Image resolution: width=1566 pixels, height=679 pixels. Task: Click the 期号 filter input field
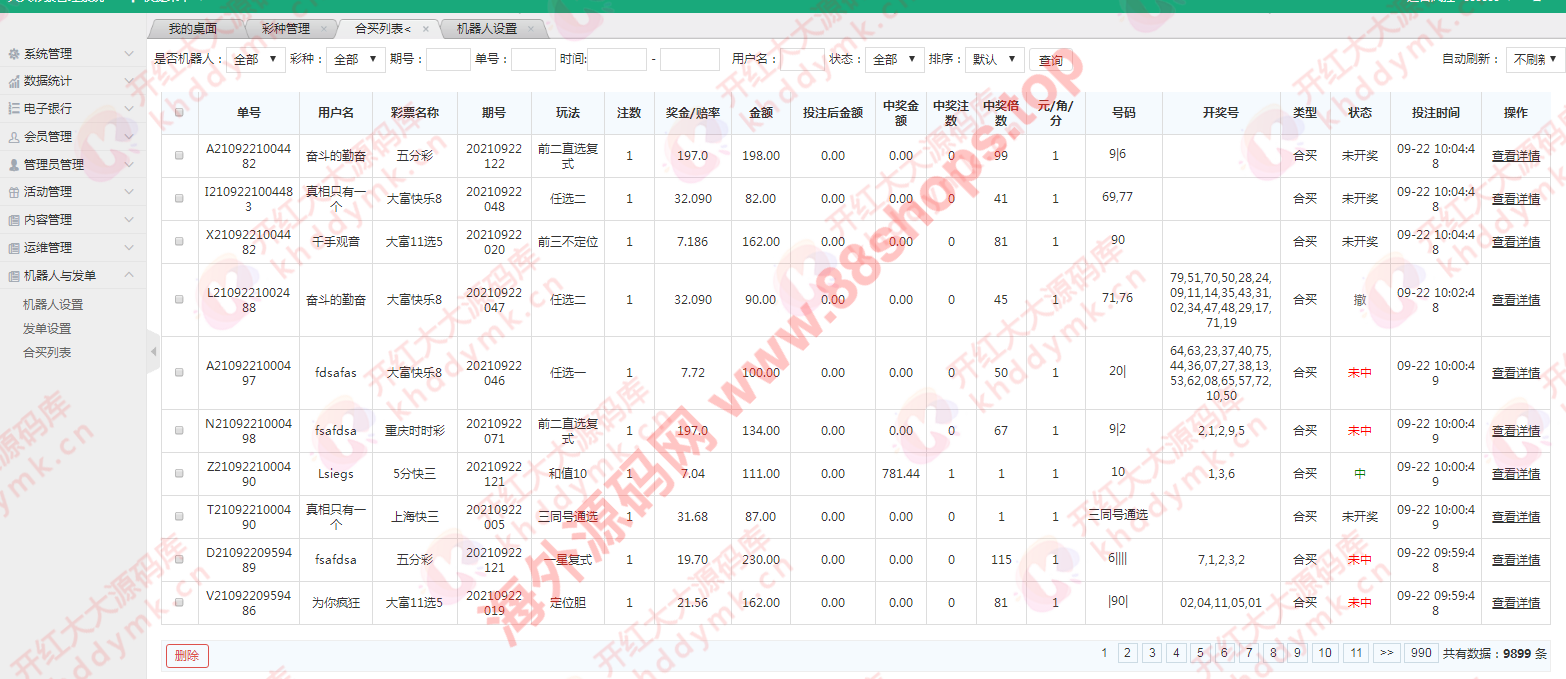click(x=447, y=60)
